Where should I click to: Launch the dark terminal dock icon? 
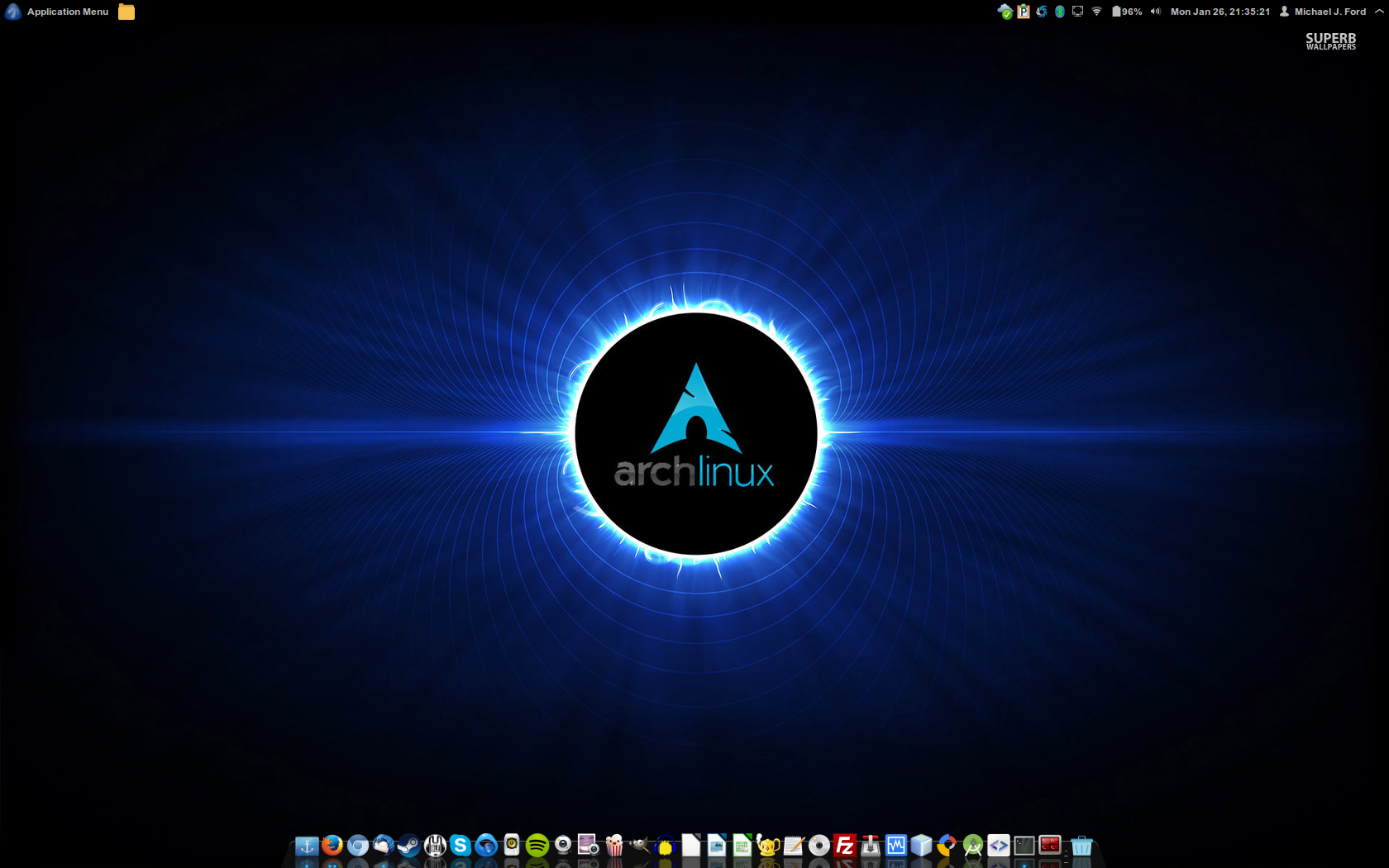(x=1024, y=846)
